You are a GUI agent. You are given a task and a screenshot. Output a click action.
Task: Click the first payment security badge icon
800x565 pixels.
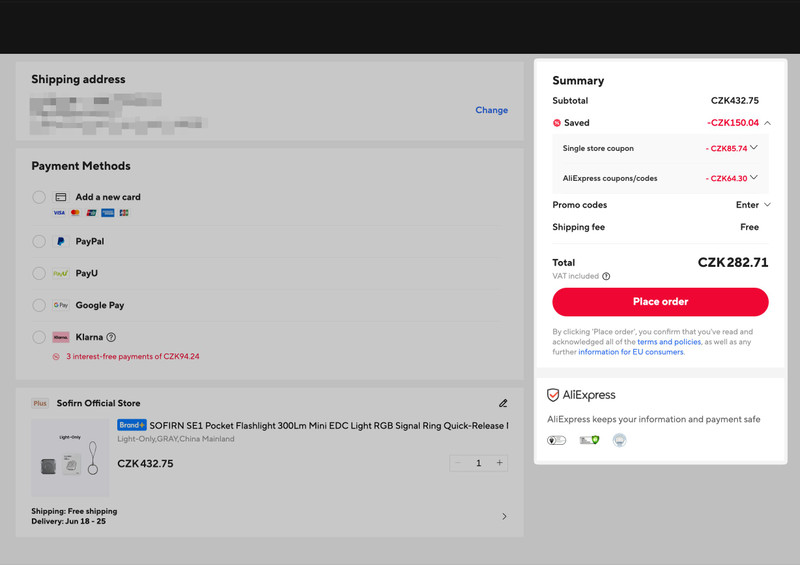pyautogui.click(x=557, y=440)
